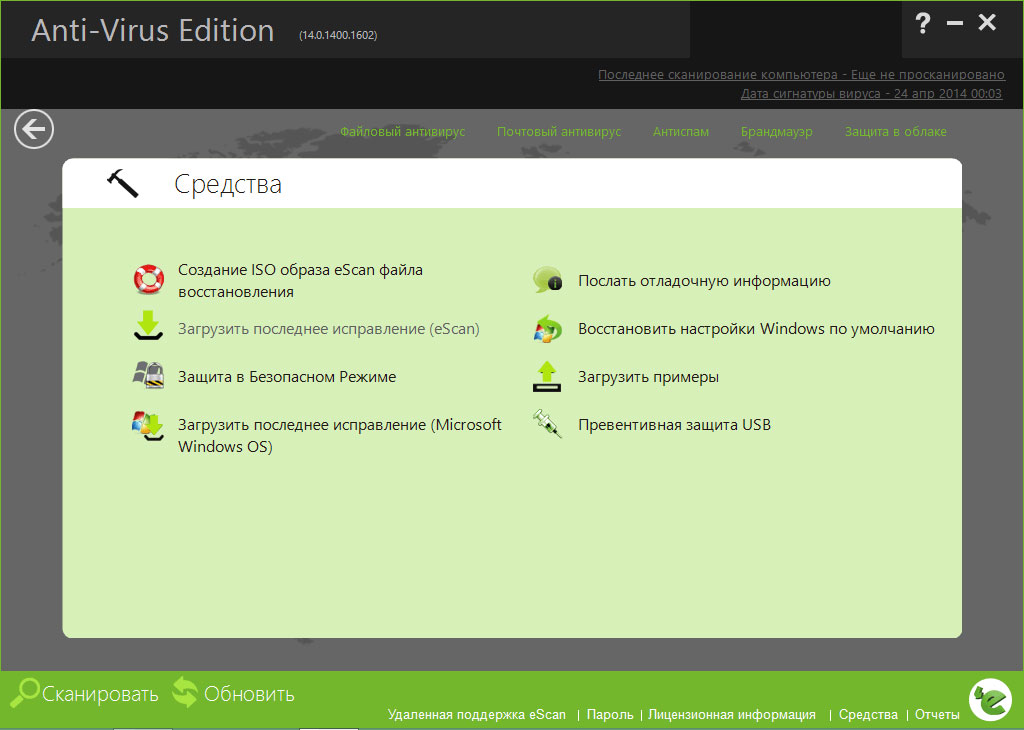
Task: Click the Дата сигнатуры вируса link
Action: pos(871,93)
